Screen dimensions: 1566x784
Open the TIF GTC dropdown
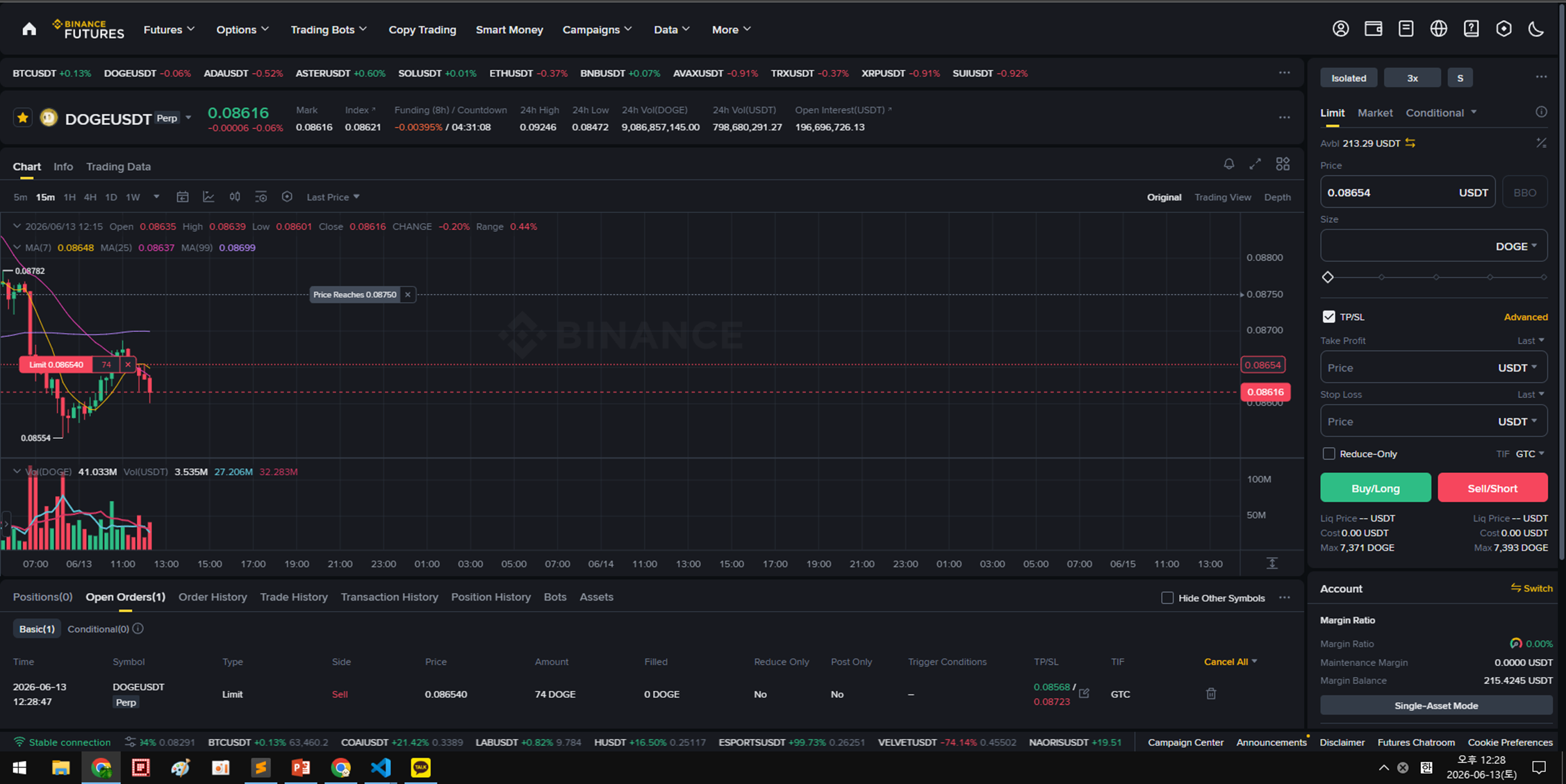1530,453
